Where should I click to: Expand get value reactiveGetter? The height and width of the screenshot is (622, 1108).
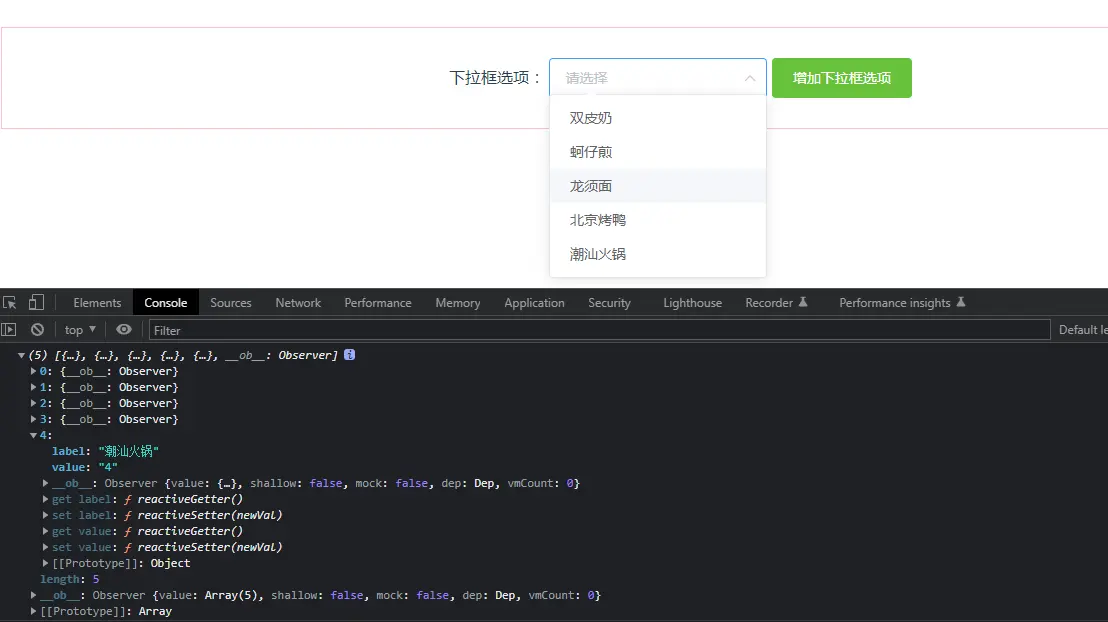tap(45, 531)
